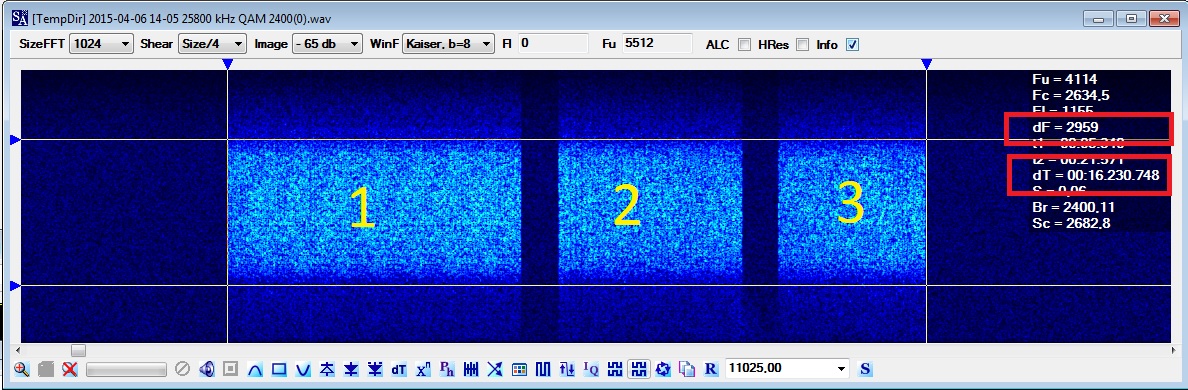This screenshot has height=390, width=1188.
Task: Click the IQ constellation icon
Action: pyautogui.click(x=591, y=370)
